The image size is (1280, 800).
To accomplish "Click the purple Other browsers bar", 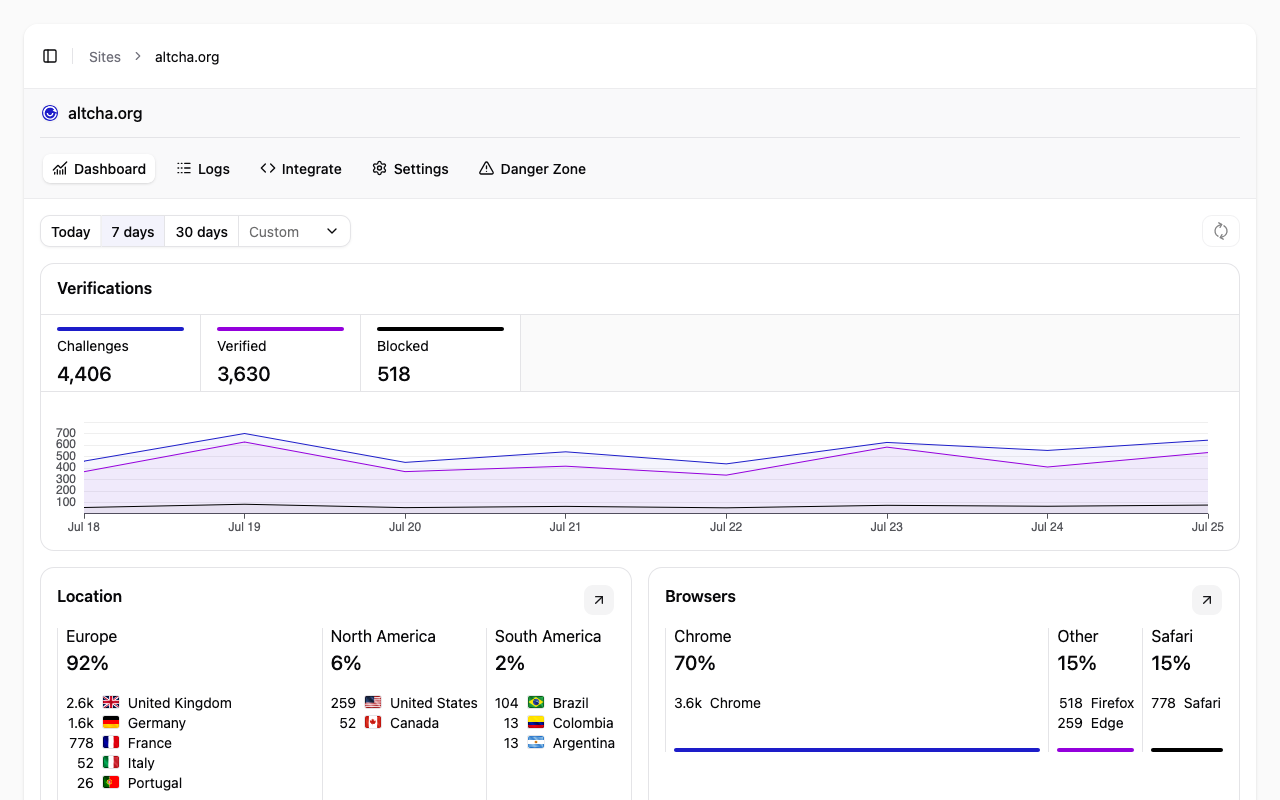I will click(1096, 750).
